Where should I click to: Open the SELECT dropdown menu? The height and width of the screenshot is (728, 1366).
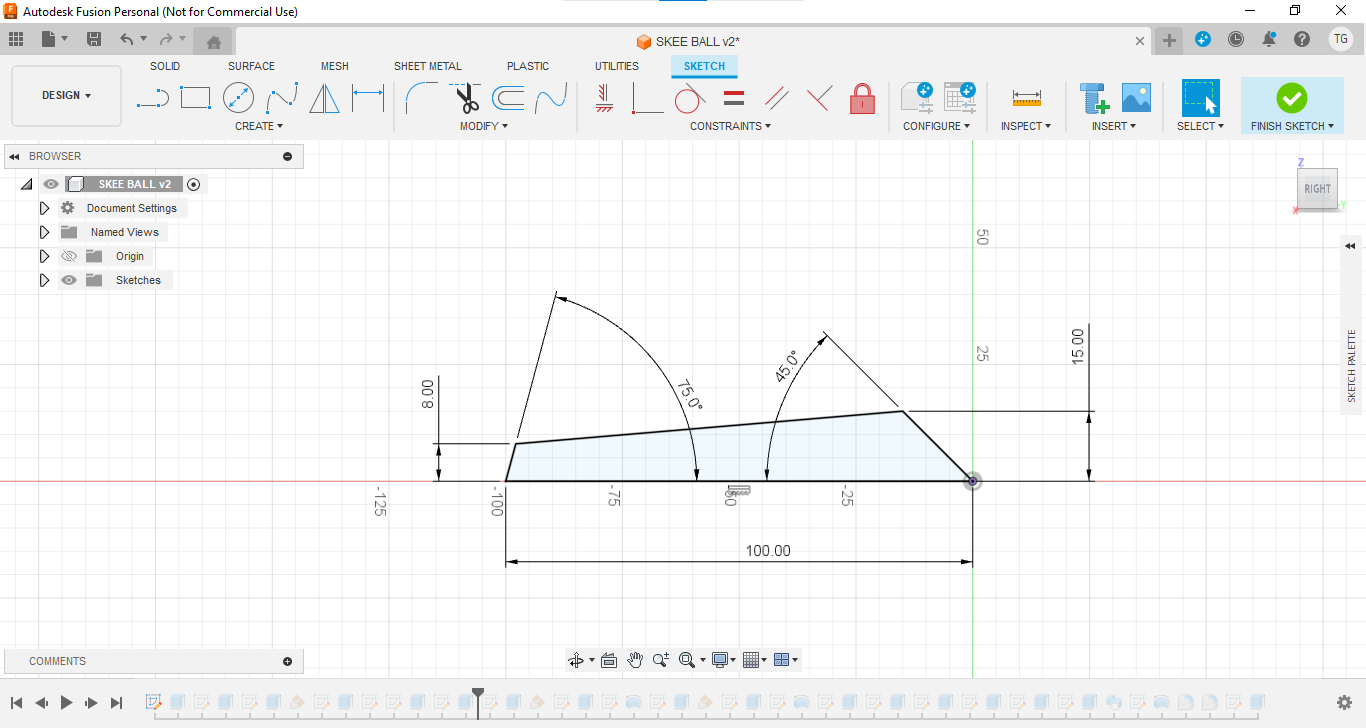coord(1200,126)
